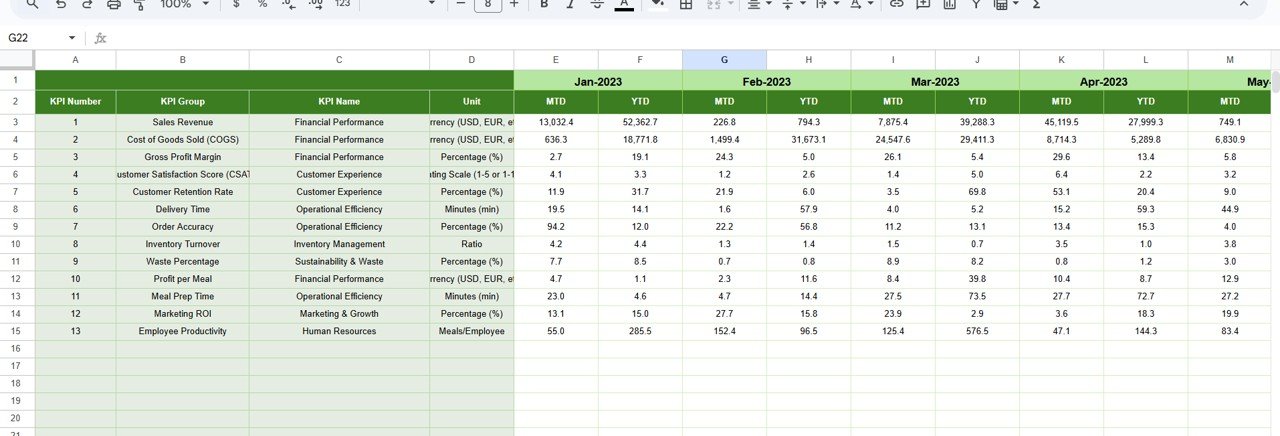Activate the paint format tool
The image size is (1280, 436).
pyautogui.click(x=139, y=5)
